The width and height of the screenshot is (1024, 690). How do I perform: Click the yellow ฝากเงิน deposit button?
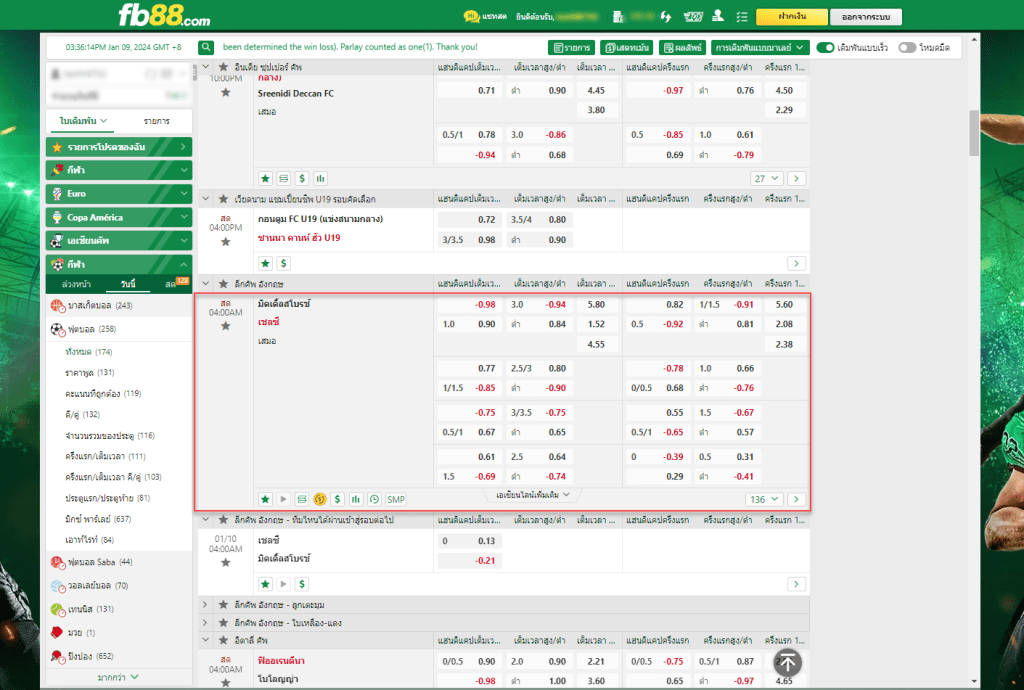pos(792,16)
